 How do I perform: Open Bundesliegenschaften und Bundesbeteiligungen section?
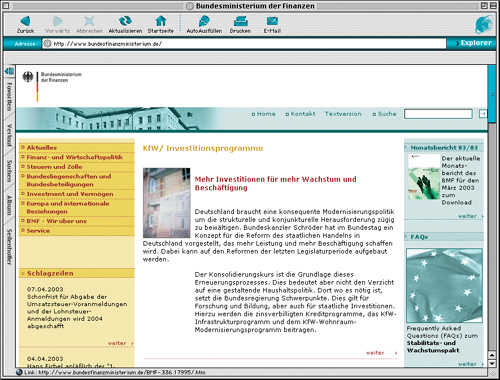69,180
